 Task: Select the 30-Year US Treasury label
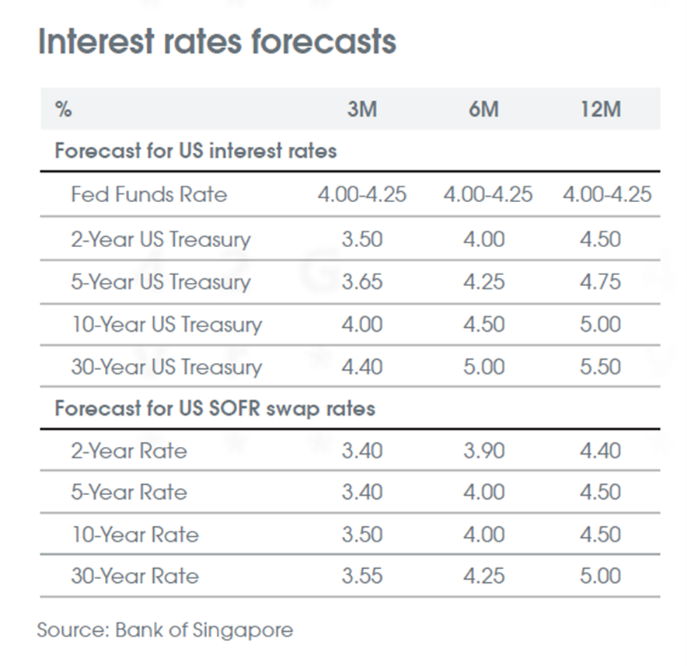(166, 368)
